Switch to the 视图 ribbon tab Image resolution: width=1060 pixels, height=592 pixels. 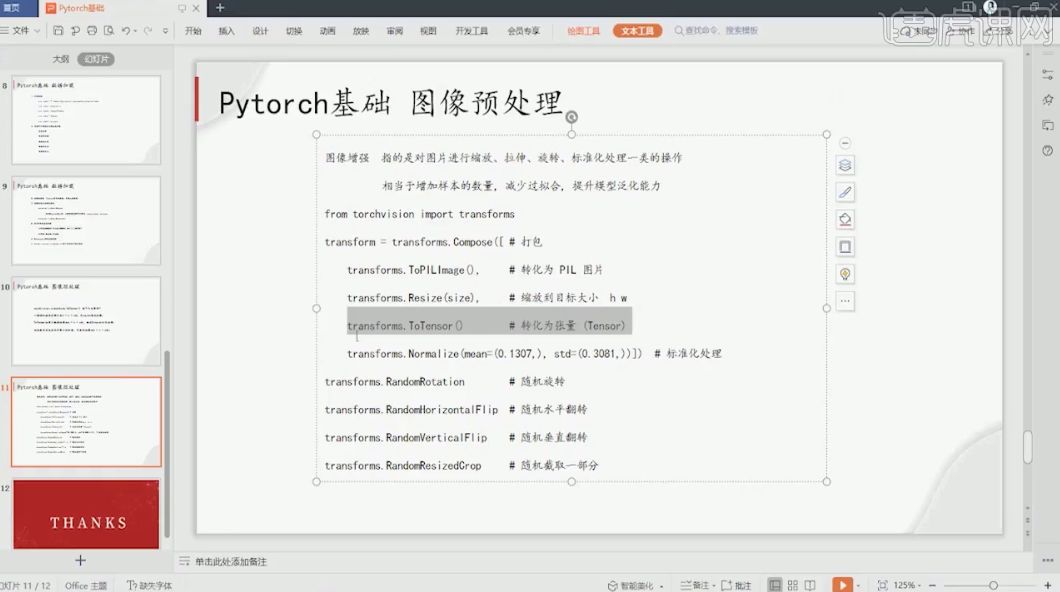(x=428, y=30)
